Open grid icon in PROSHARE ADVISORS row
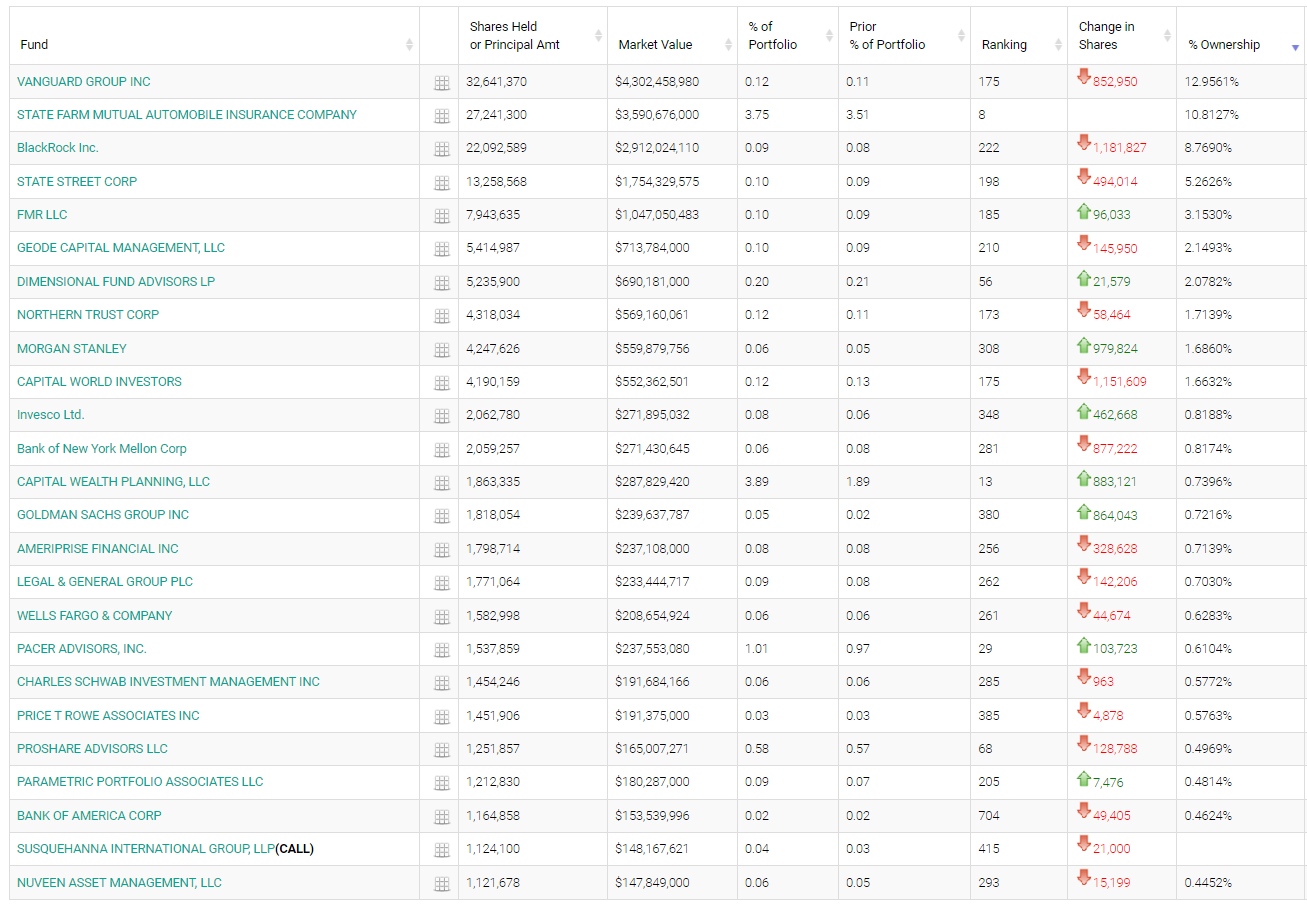The height and width of the screenshot is (904, 1307). pos(441,750)
